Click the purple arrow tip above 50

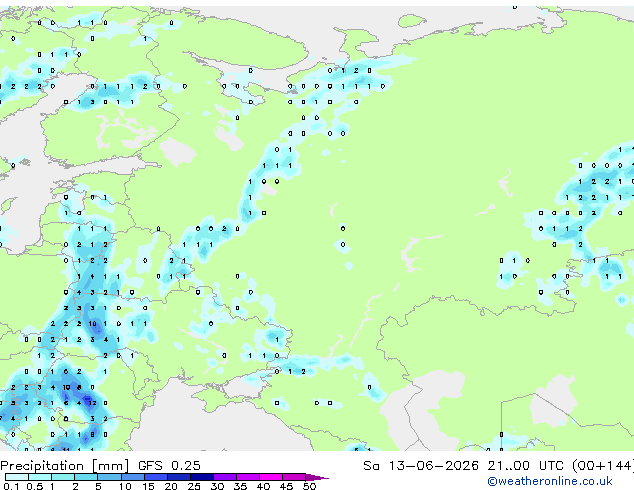317,477
